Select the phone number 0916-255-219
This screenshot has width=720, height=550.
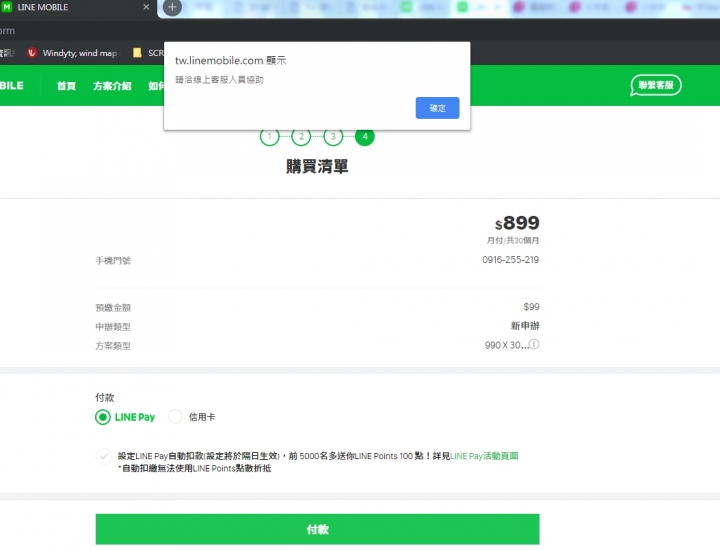pos(510,260)
